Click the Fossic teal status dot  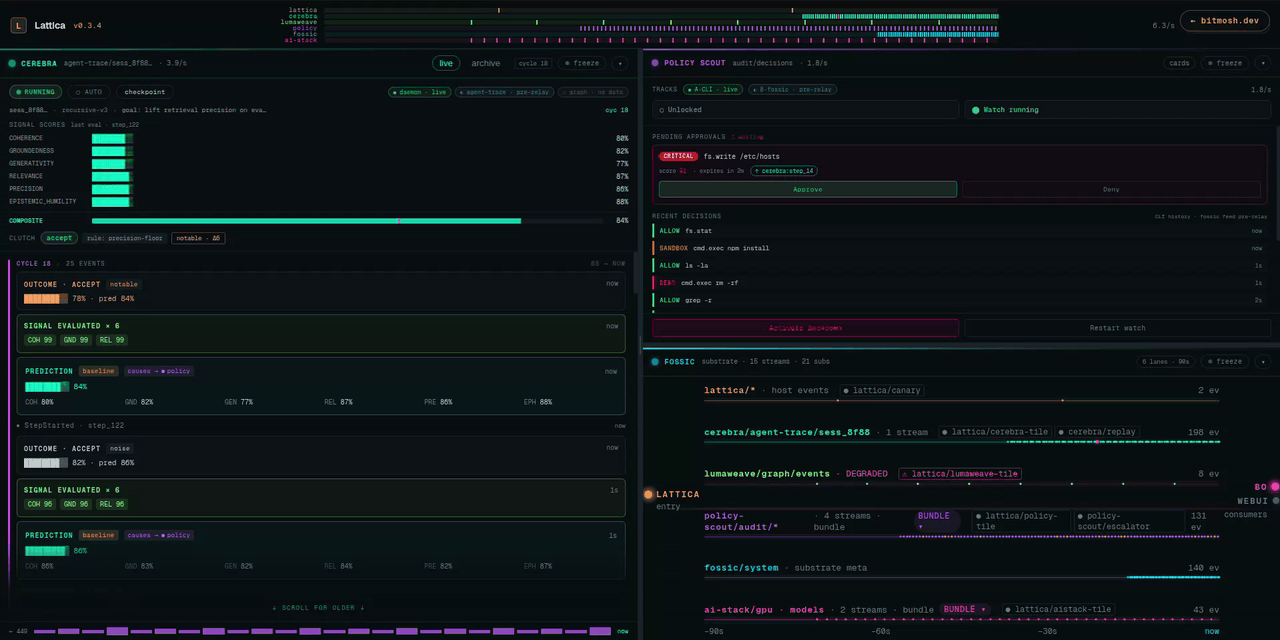pos(655,362)
